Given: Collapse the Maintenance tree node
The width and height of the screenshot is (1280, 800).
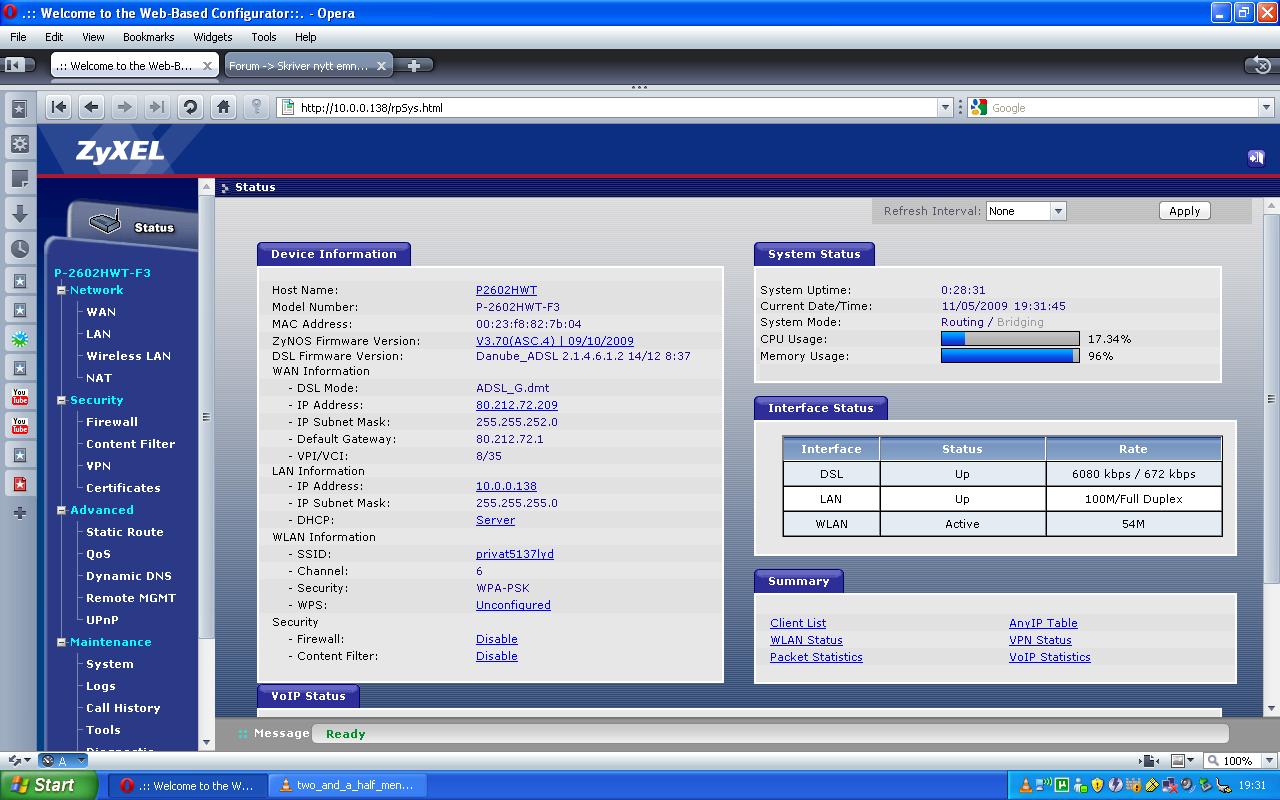Looking at the screenshot, I should (x=61, y=642).
